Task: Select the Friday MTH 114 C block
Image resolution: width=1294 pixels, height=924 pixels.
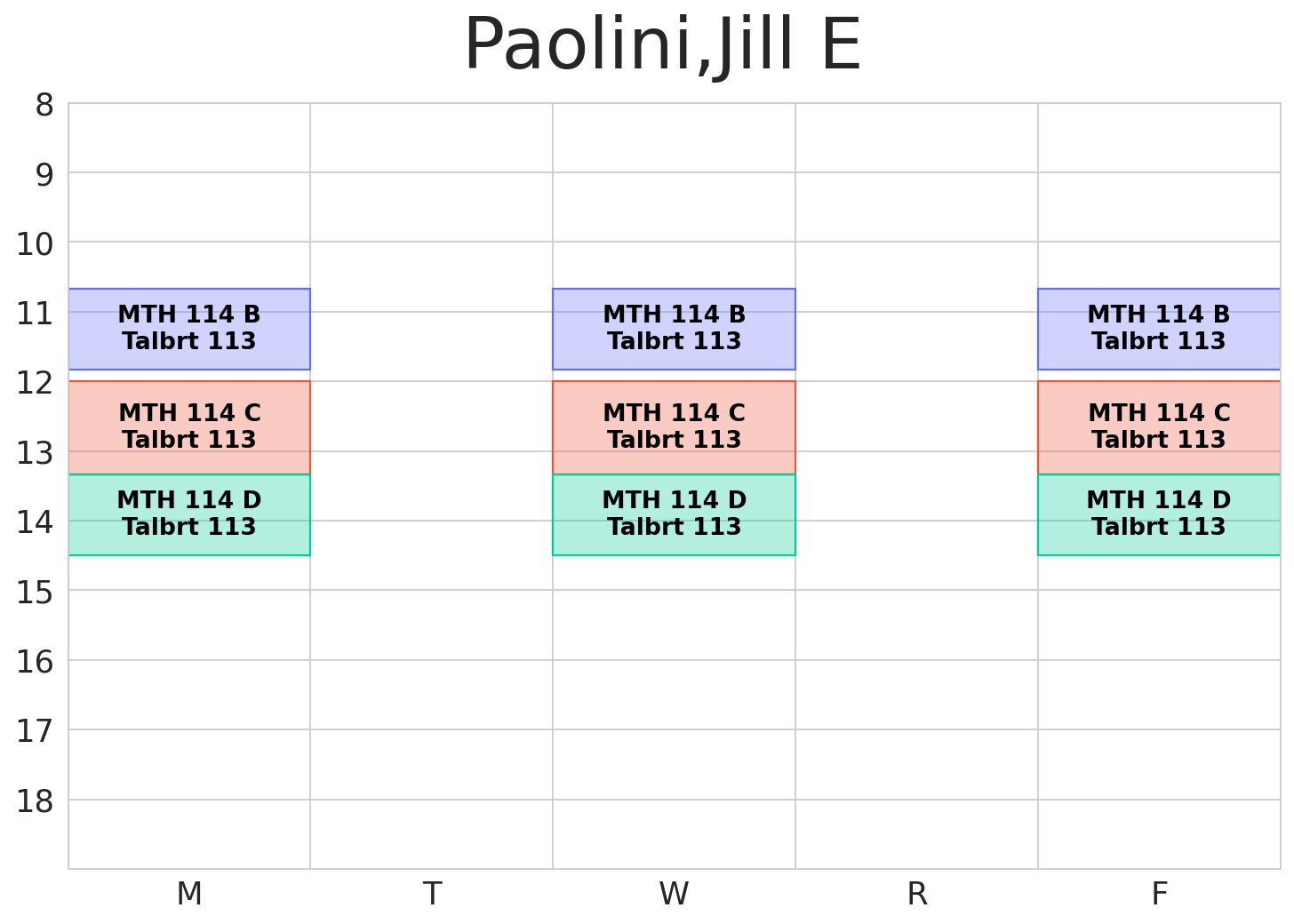Action: [x=1159, y=427]
